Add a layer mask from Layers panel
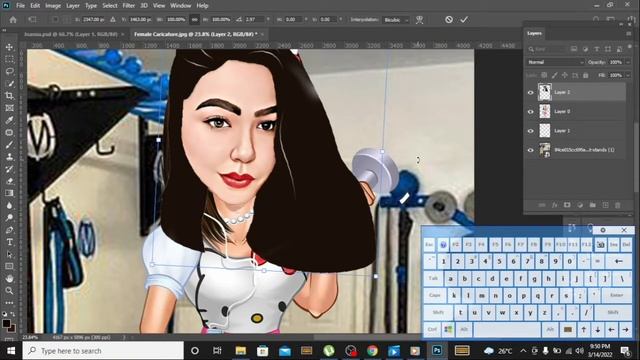The height and width of the screenshot is (360, 640). tap(567, 205)
